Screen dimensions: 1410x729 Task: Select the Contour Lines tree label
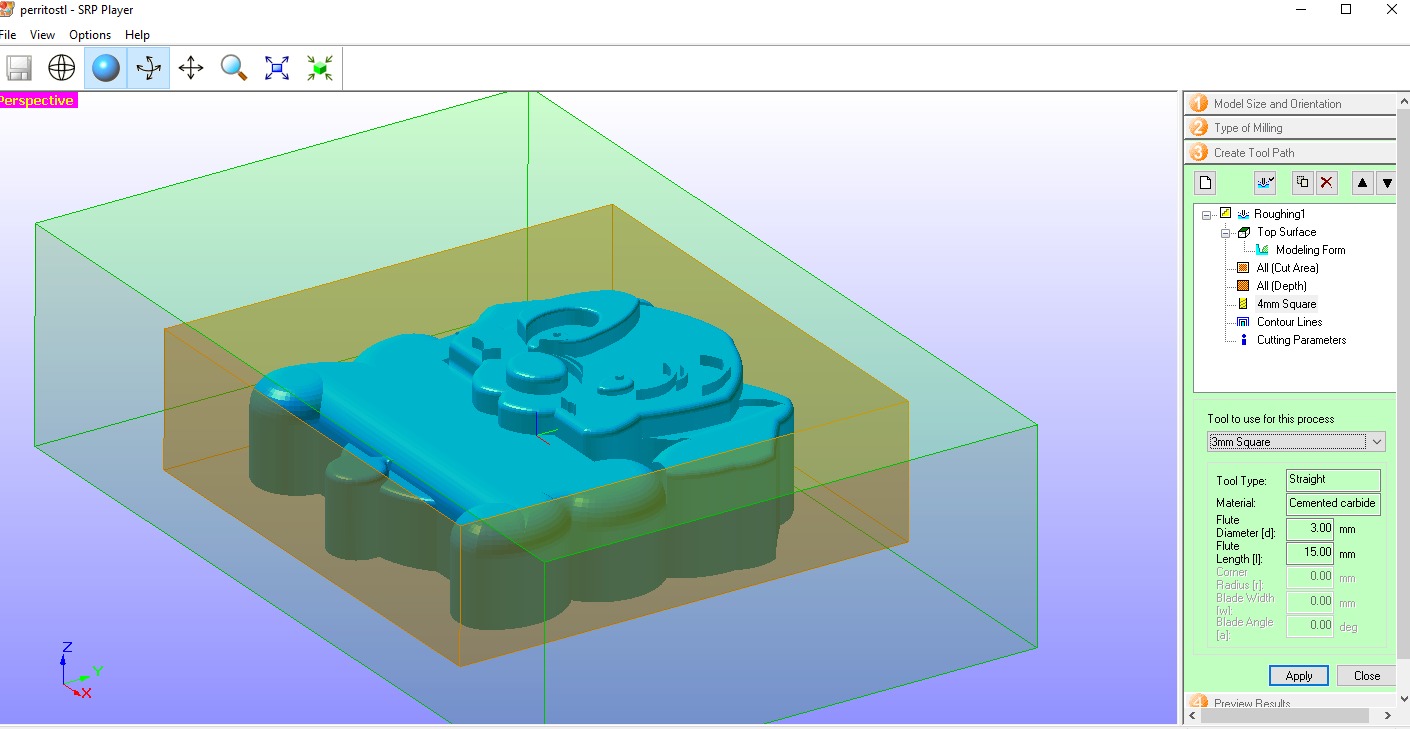1289,322
